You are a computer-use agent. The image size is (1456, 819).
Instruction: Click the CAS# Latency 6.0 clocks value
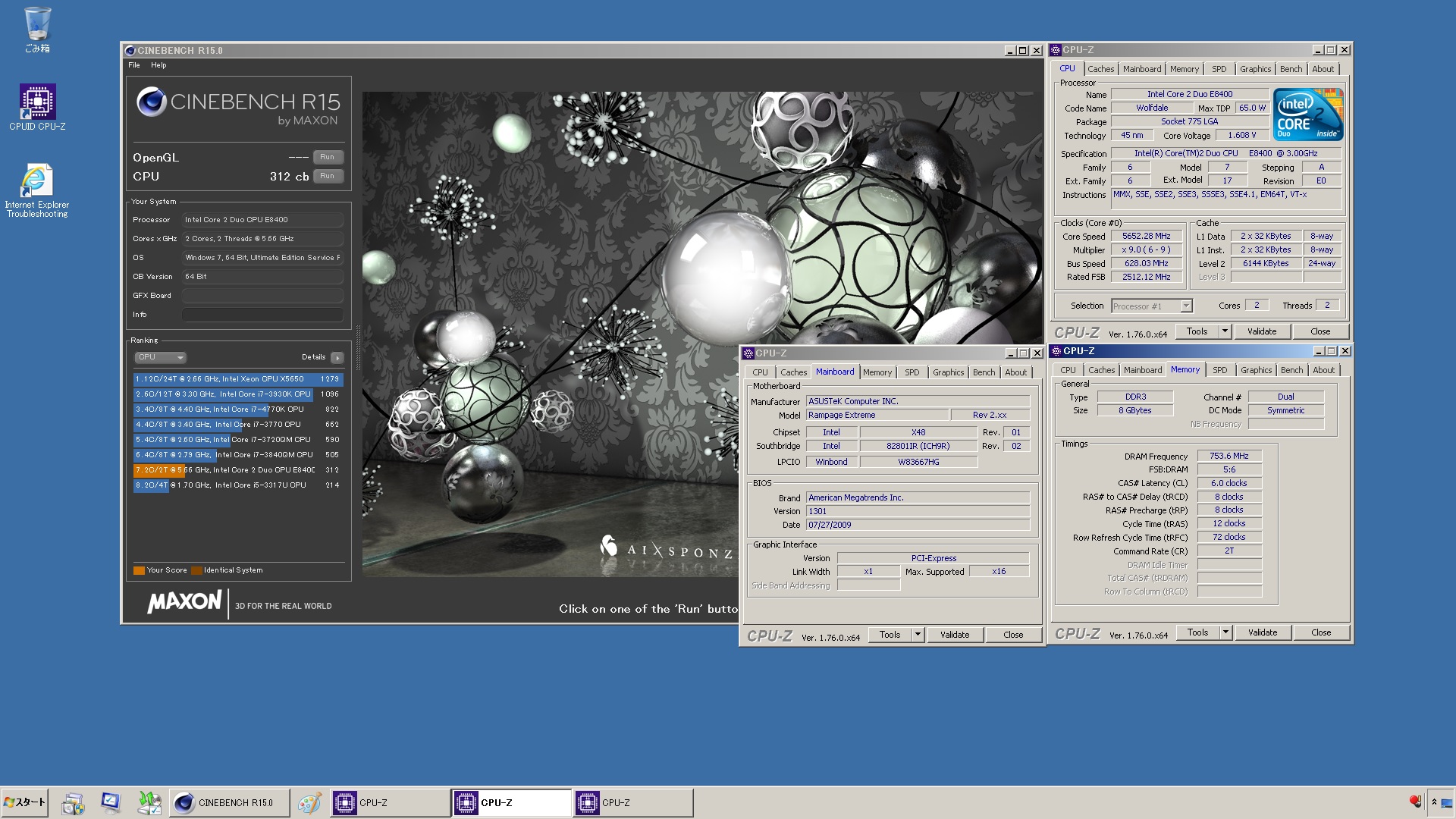coord(1228,484)
